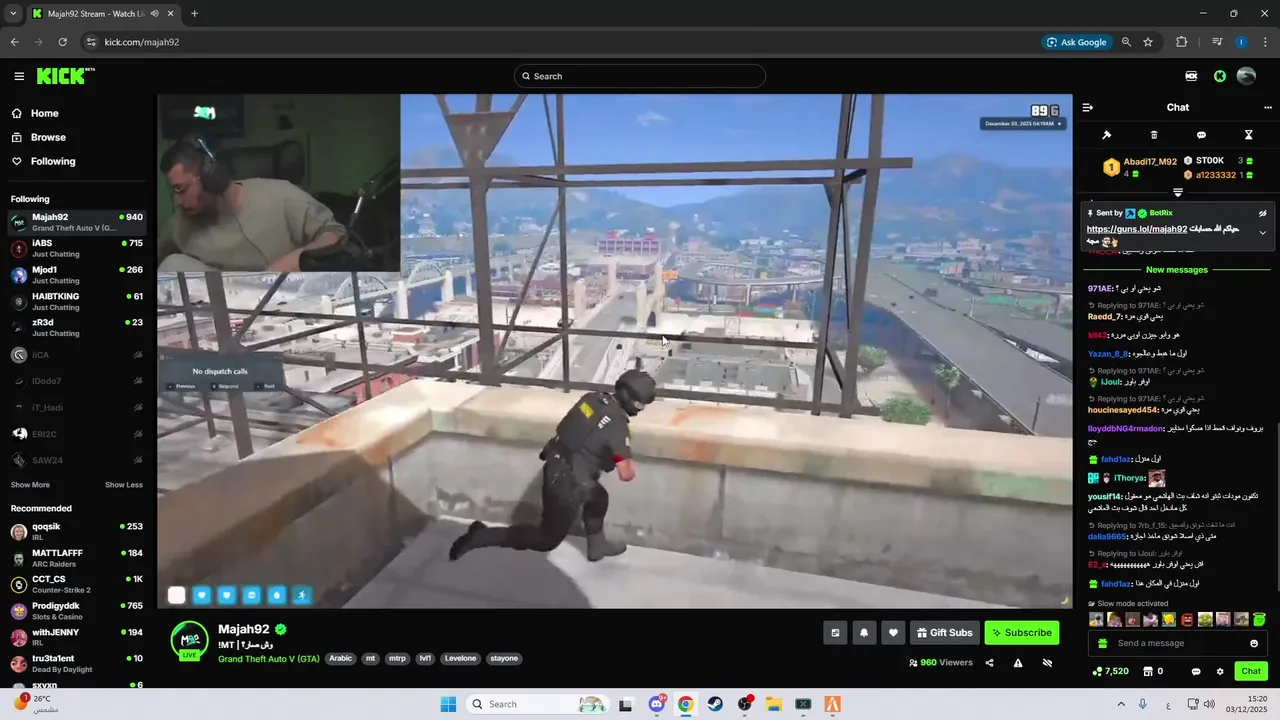The width and height of the screenshot is (1280, 720).
Task: Click the Levelone tag
Action: point(460,659)
